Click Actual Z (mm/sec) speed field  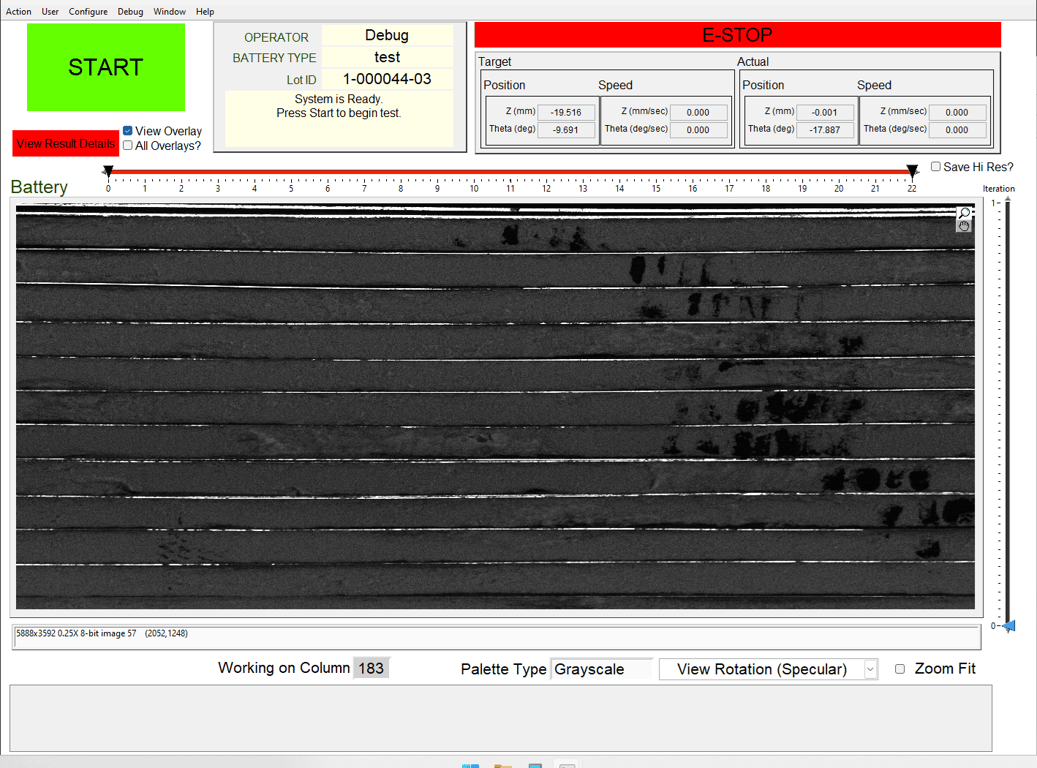coord(957,112)
